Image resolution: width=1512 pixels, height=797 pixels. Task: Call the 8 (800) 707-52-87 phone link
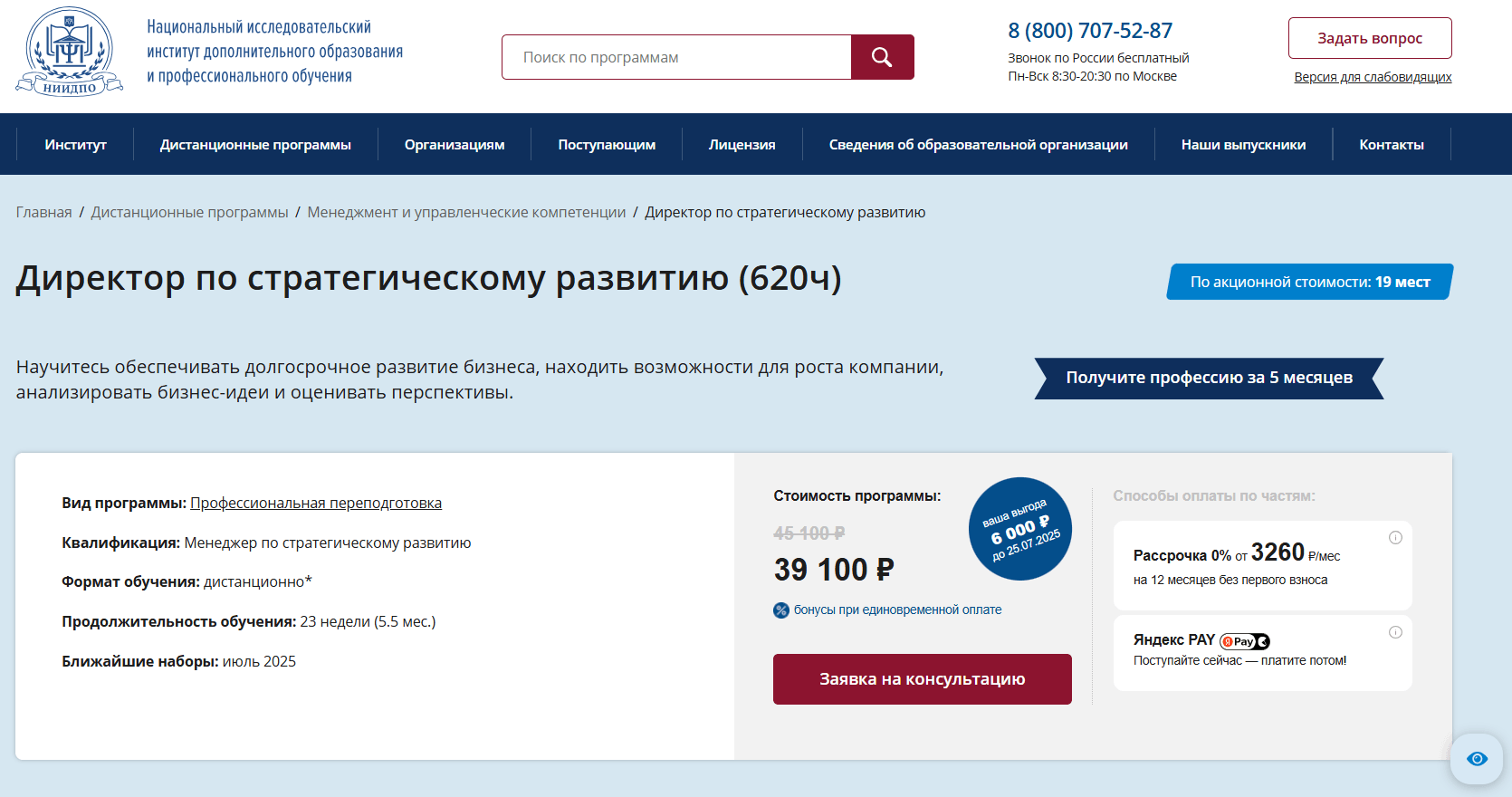pyautogui.click(x=1090, y=31)
